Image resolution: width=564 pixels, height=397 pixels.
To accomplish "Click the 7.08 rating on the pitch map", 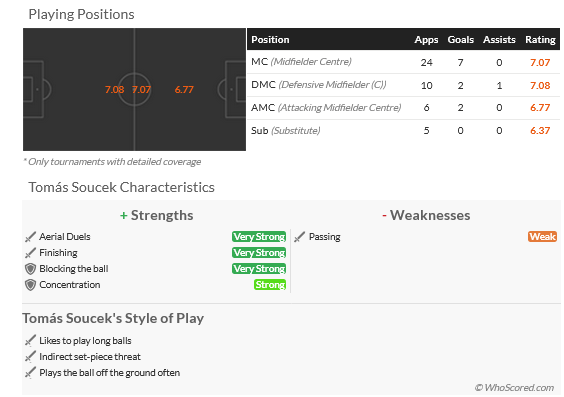I will point(114,90).
